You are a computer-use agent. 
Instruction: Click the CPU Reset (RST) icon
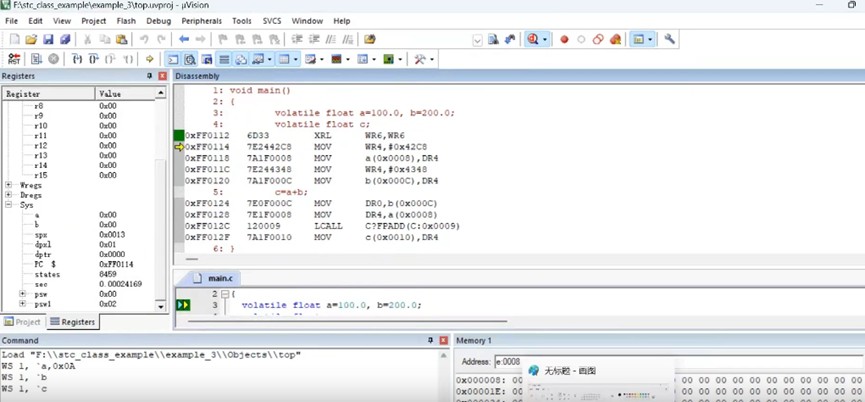[x=15, y=59]
